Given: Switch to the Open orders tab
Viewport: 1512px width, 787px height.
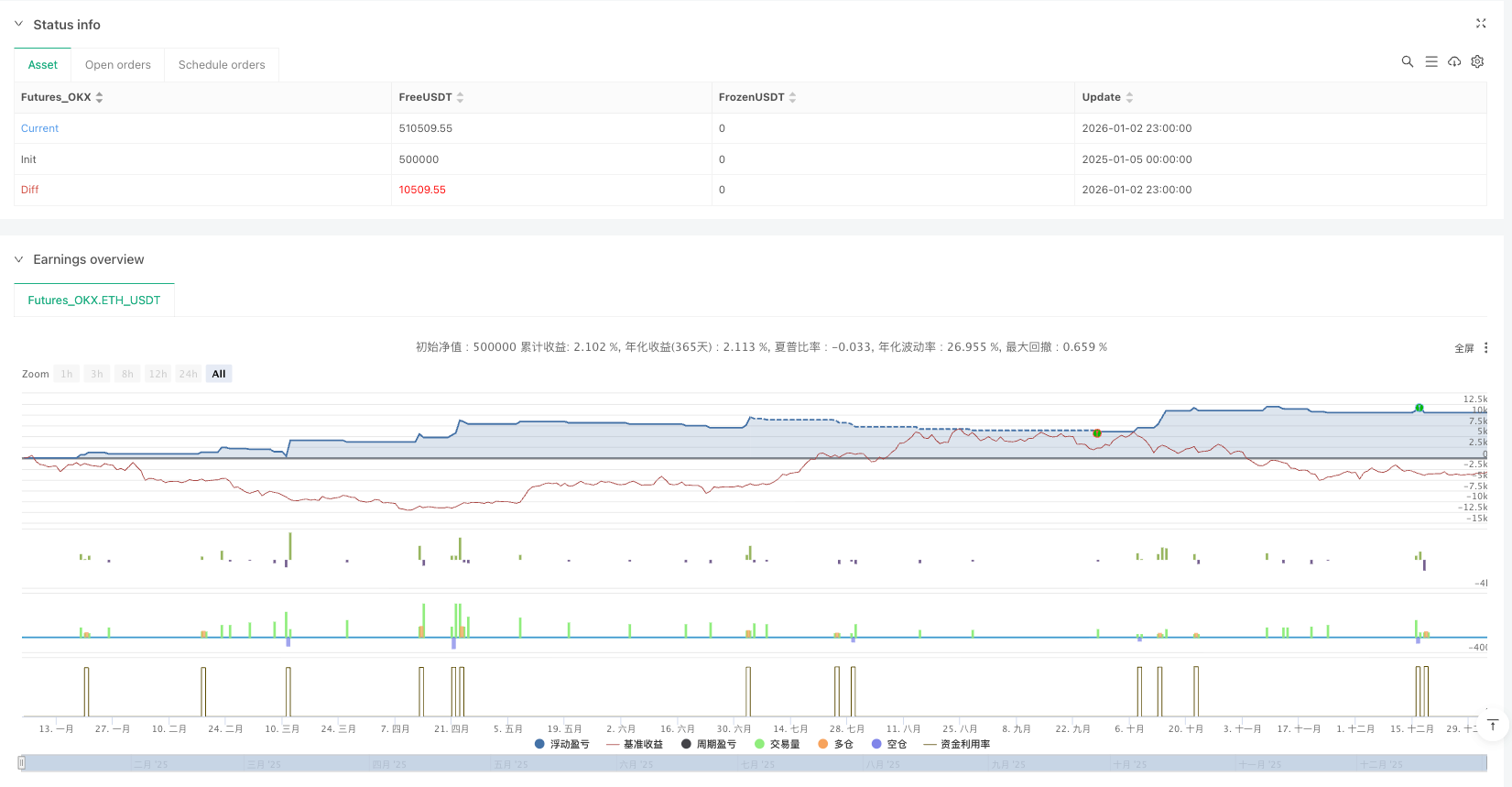Looking at the screenshot, I should coord(117,65).
